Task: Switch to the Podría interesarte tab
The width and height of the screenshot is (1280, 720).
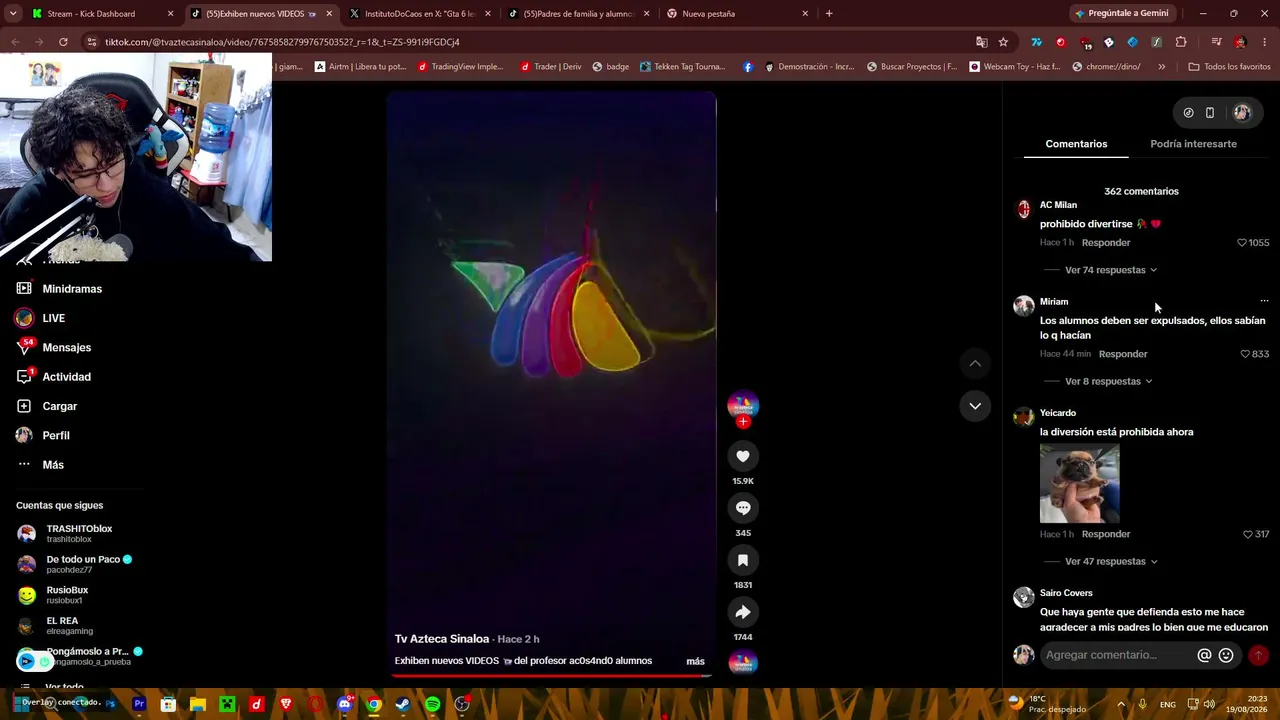Action: [x=1193, y=144]
